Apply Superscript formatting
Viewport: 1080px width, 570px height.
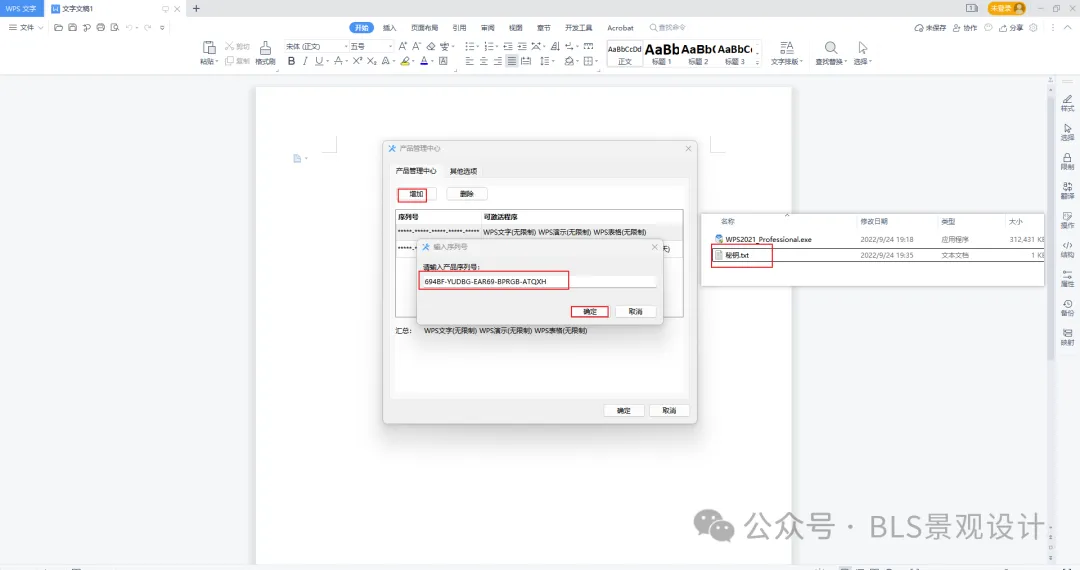357,61
